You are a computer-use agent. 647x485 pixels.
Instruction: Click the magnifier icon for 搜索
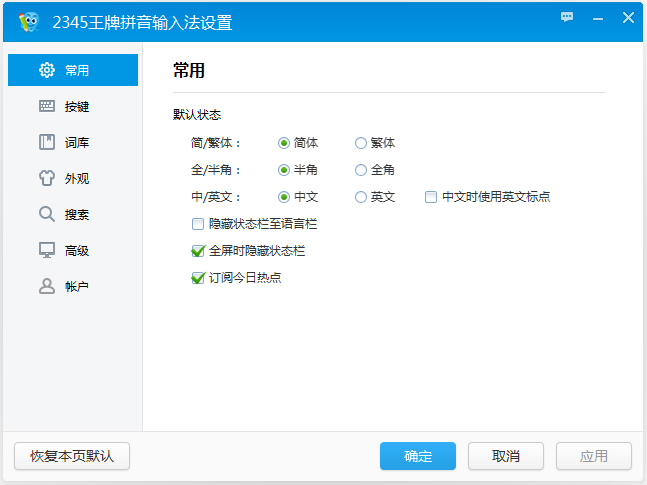(47, 214)
